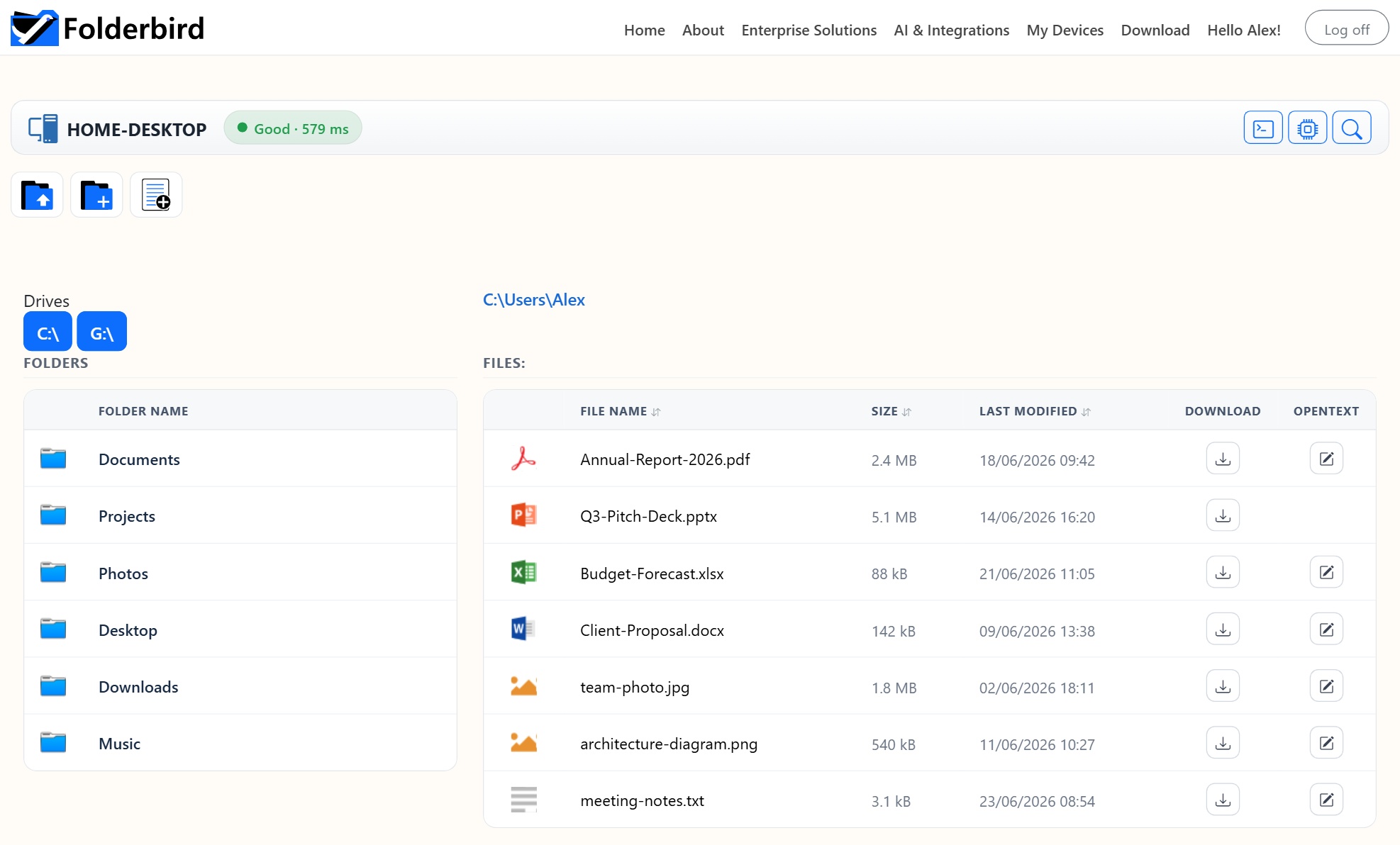The image size is (1400, 845).
Task: Open the Projects folder
Action: point(126,516)
